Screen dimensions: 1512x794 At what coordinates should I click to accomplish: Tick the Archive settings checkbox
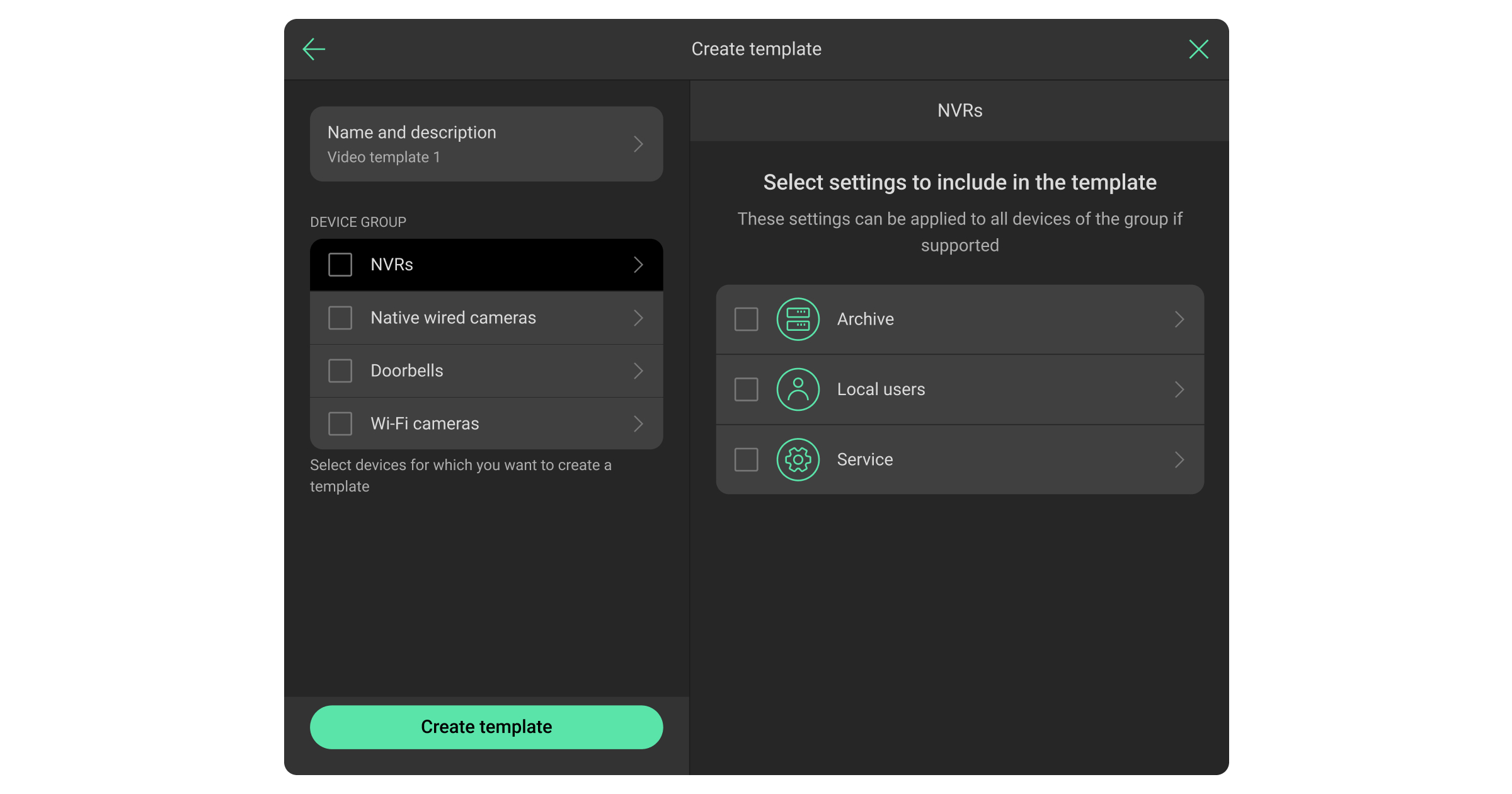coord(746,319)
